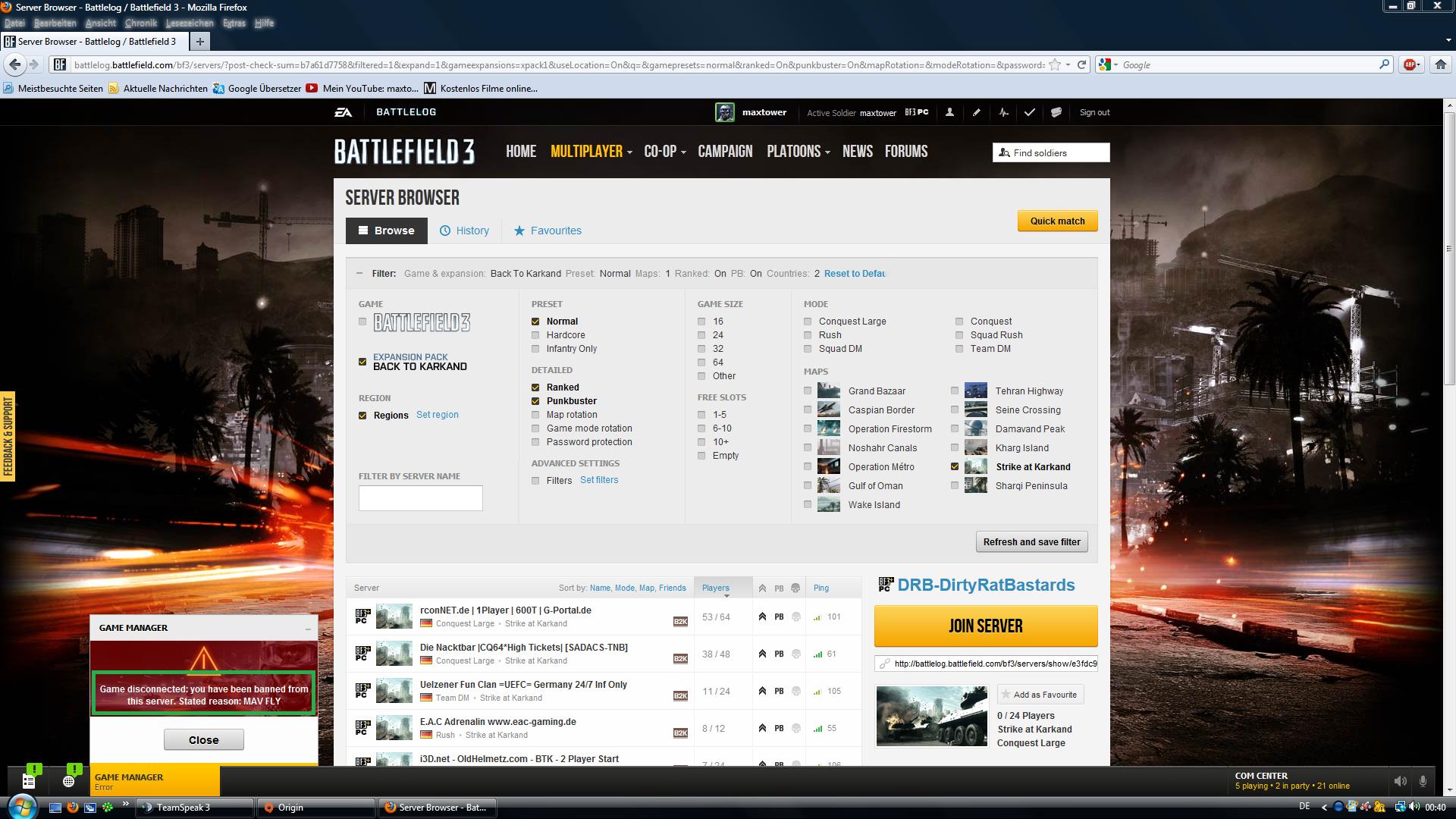
Task: Uncheck the Punkbuster checkbox
Action: (x=535, y=401)
